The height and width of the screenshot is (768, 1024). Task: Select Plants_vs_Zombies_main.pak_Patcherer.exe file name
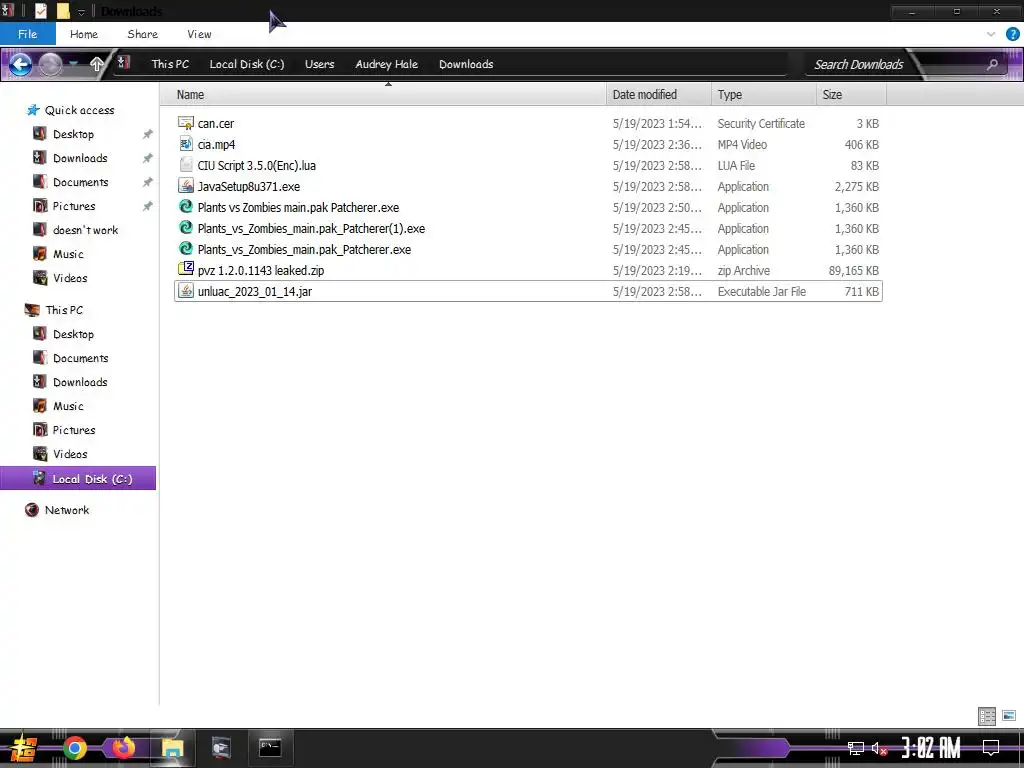[x=304, y=249]
